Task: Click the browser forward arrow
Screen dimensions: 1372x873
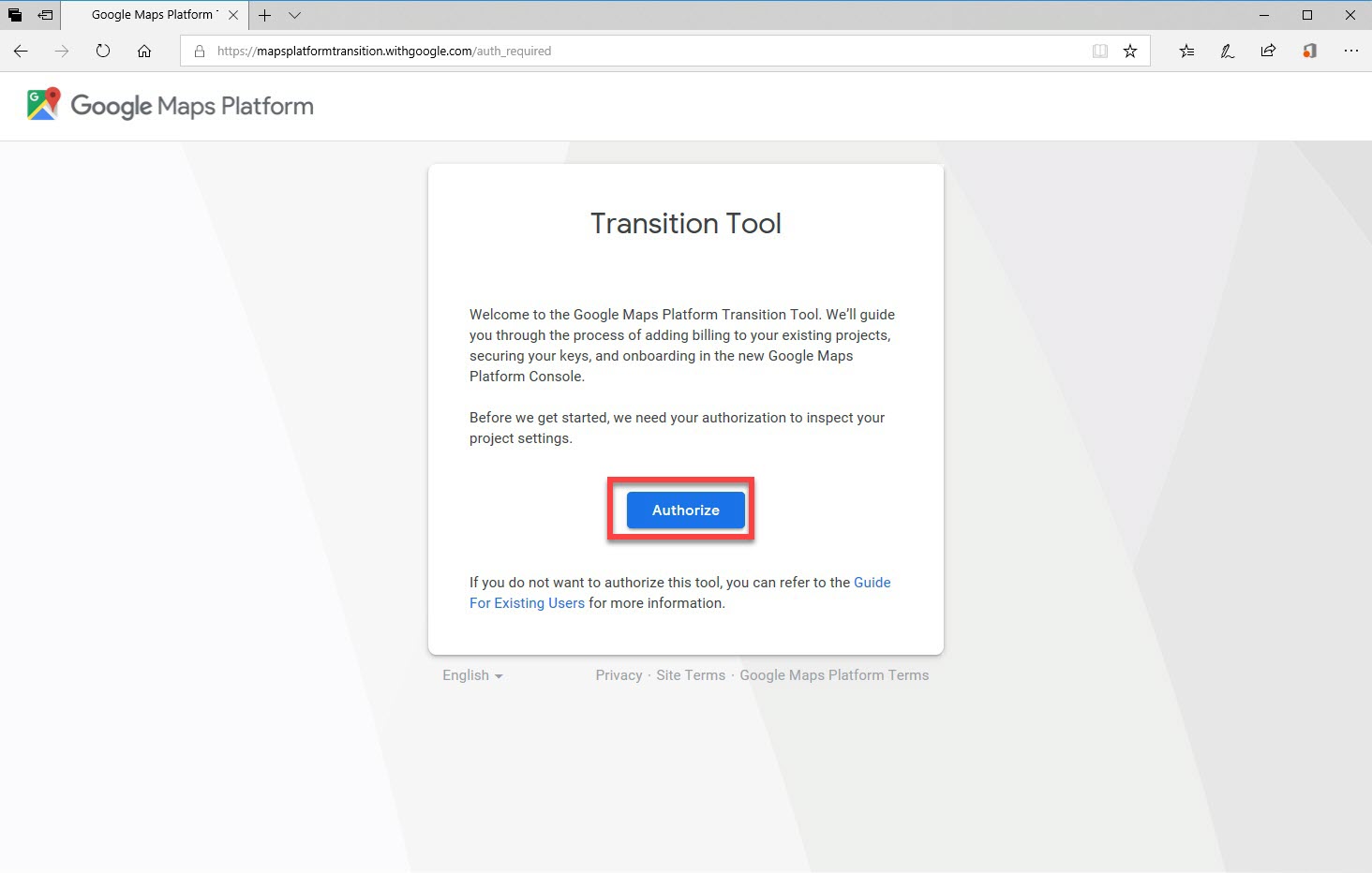Action: pos(62,51)
